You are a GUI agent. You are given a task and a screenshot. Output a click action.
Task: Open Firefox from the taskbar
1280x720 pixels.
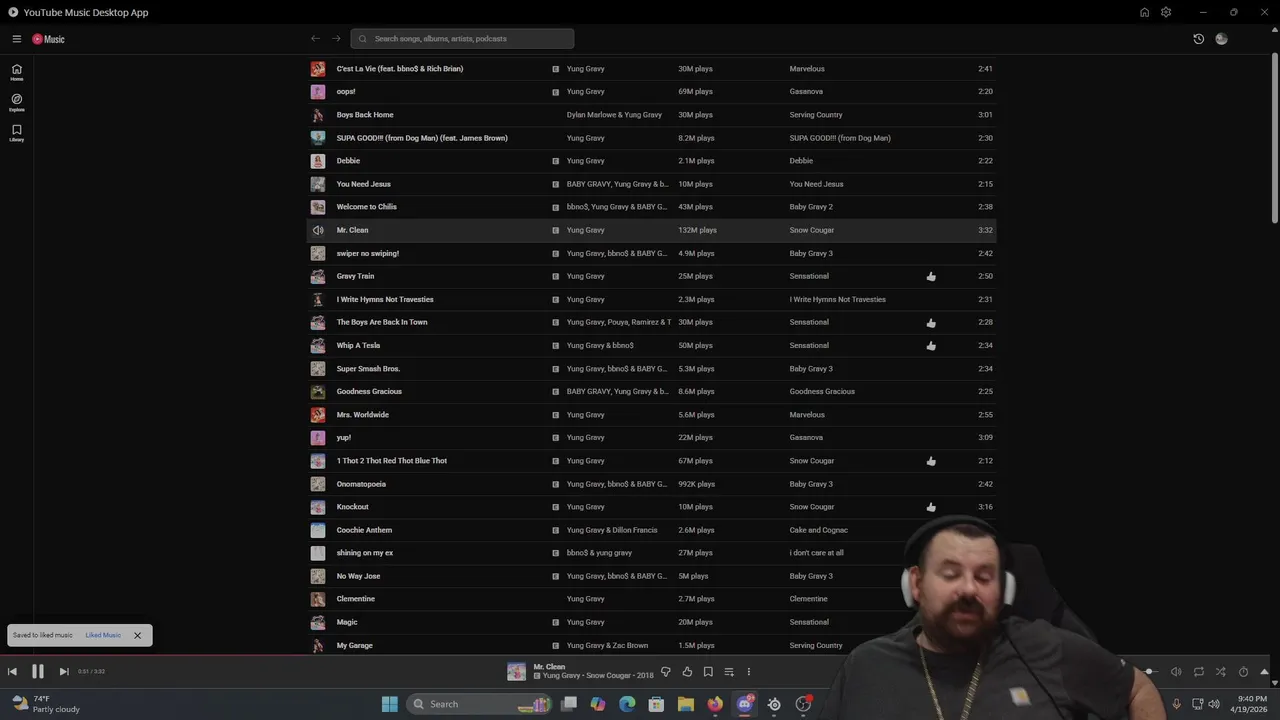pyautogui.click(x=714, y=704)
